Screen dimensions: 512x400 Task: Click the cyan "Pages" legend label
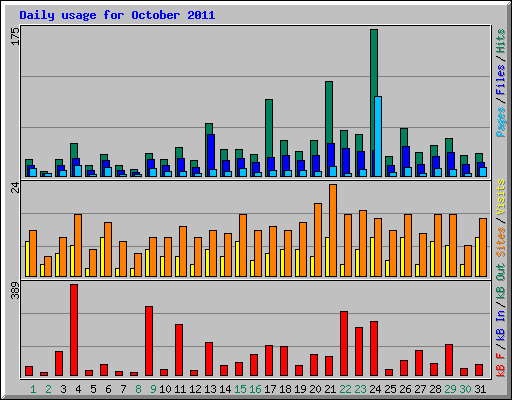pyautogui.click(x=501, y=122)
